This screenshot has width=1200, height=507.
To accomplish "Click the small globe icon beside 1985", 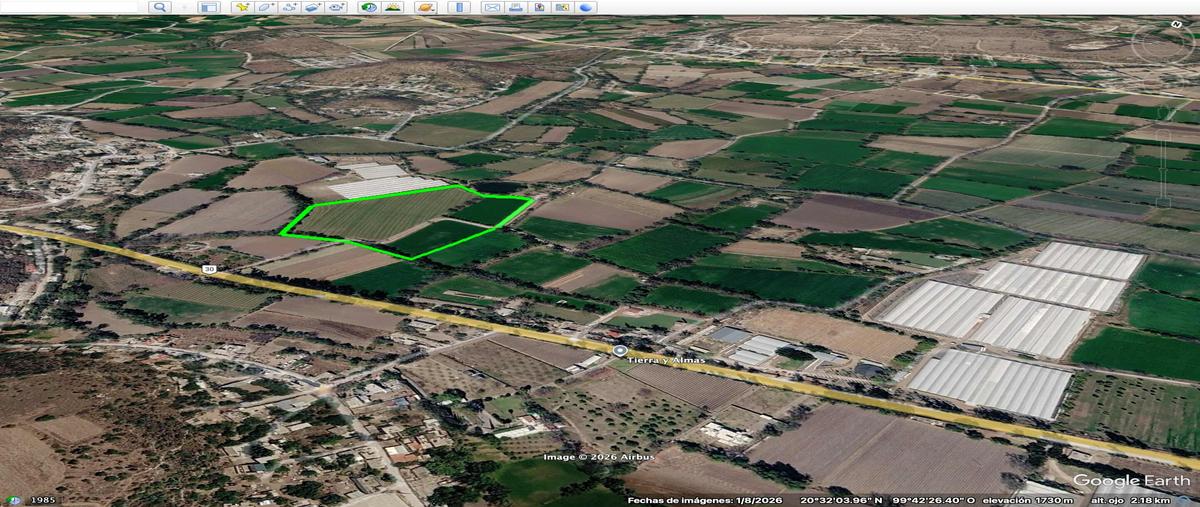I will pyautogui.click(x=14, y=499).
